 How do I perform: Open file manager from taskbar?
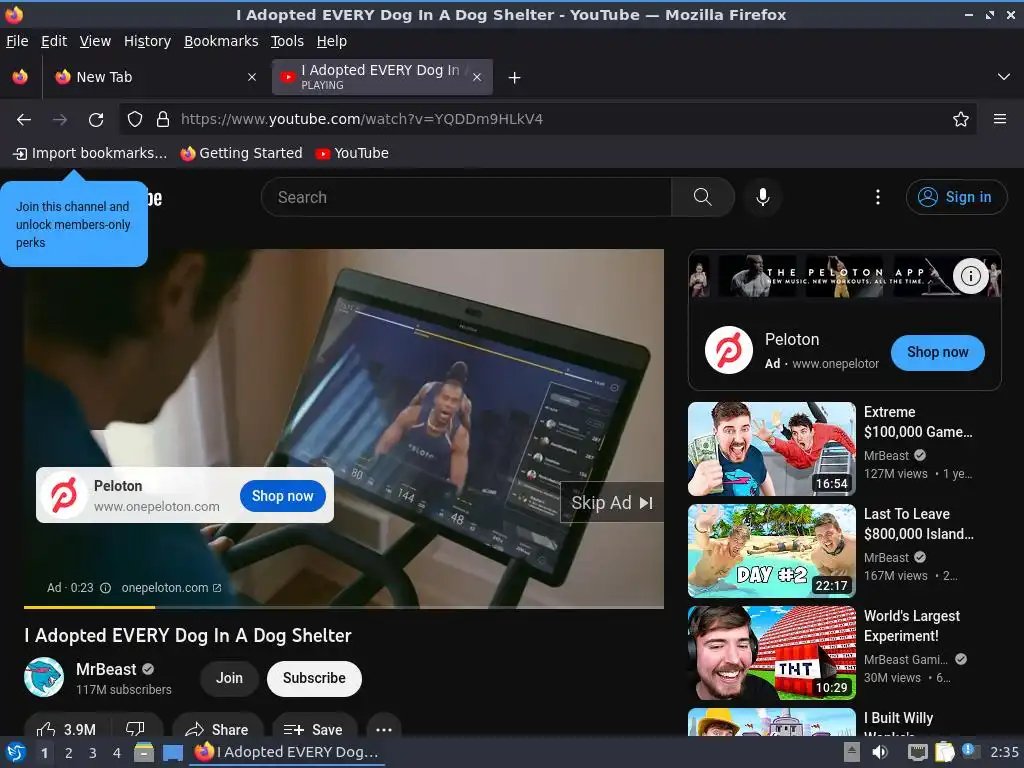[x=144, y=752]
